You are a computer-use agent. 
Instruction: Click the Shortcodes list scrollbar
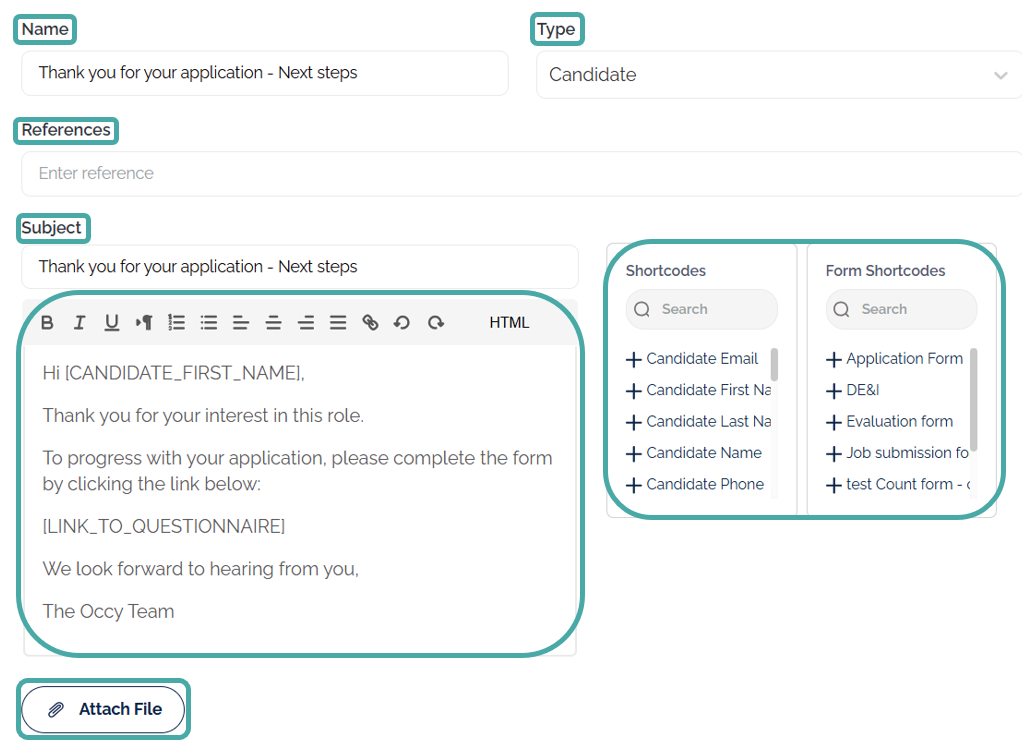click(774, 365)
